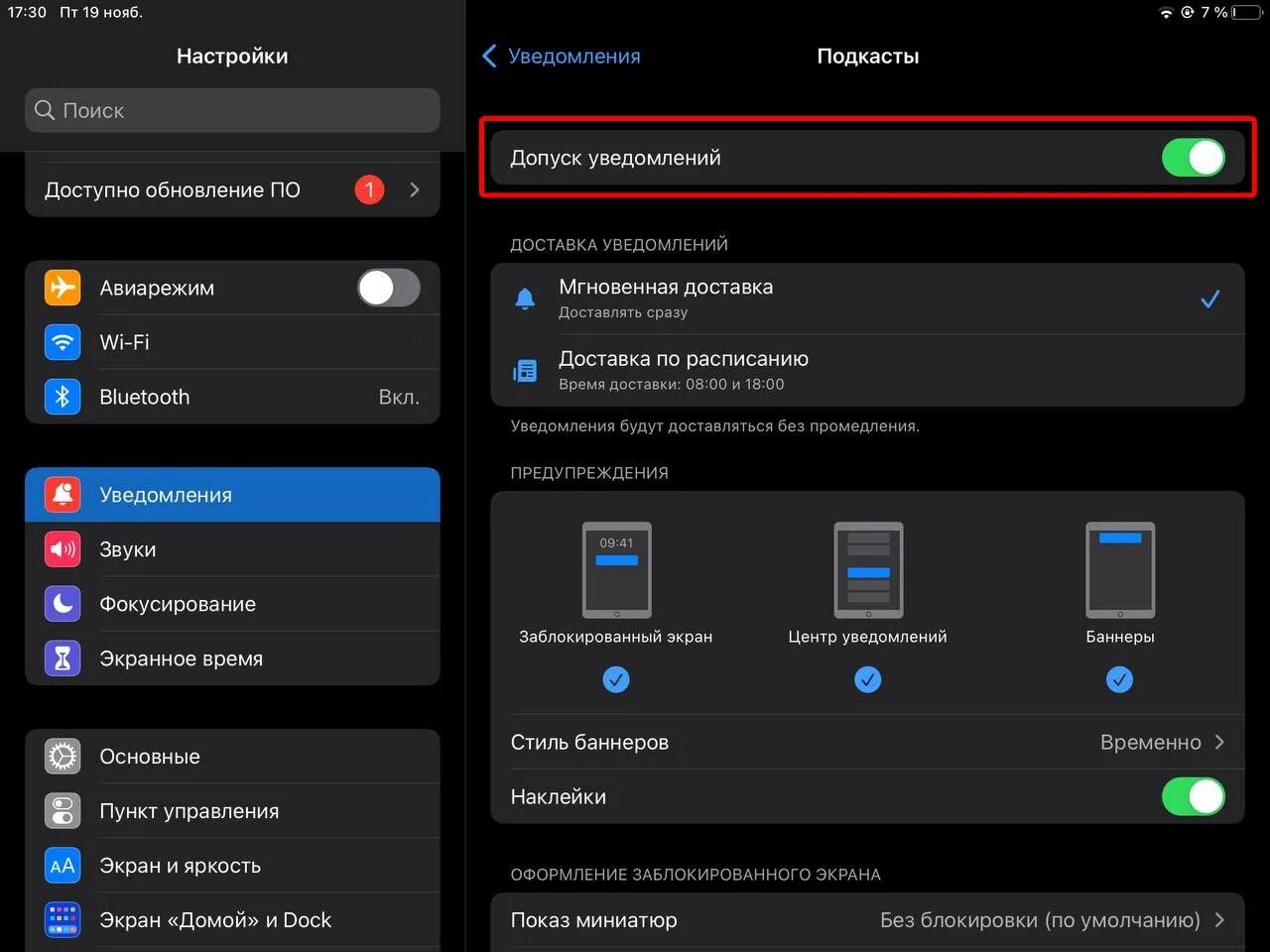1270x952 pixels.
Task: Open Показ миниатюр setting
Action: 867,920
